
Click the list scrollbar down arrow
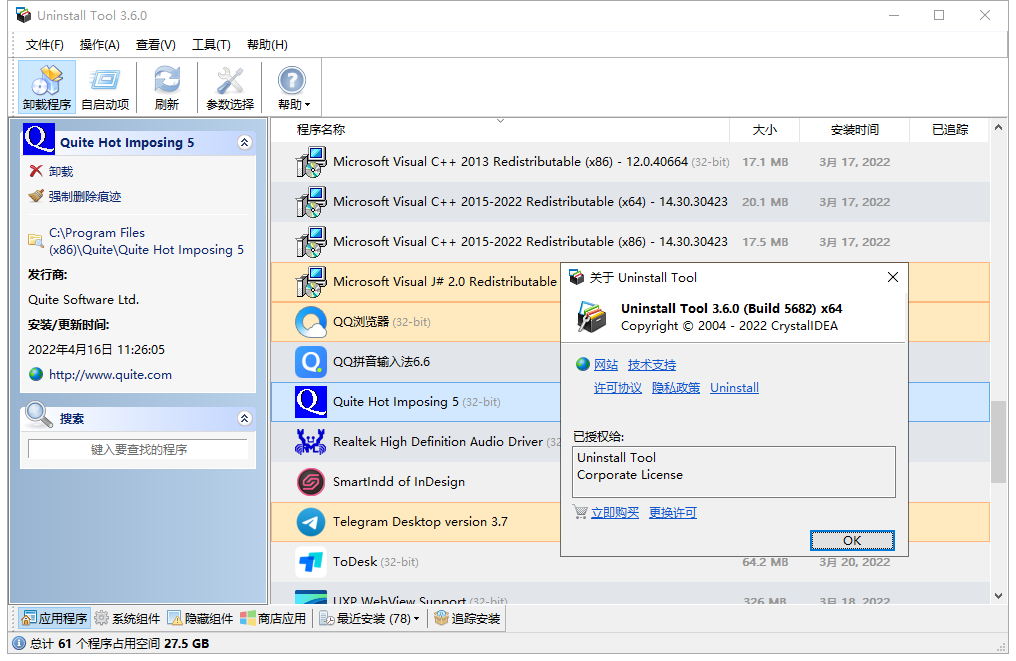(999, 596)
